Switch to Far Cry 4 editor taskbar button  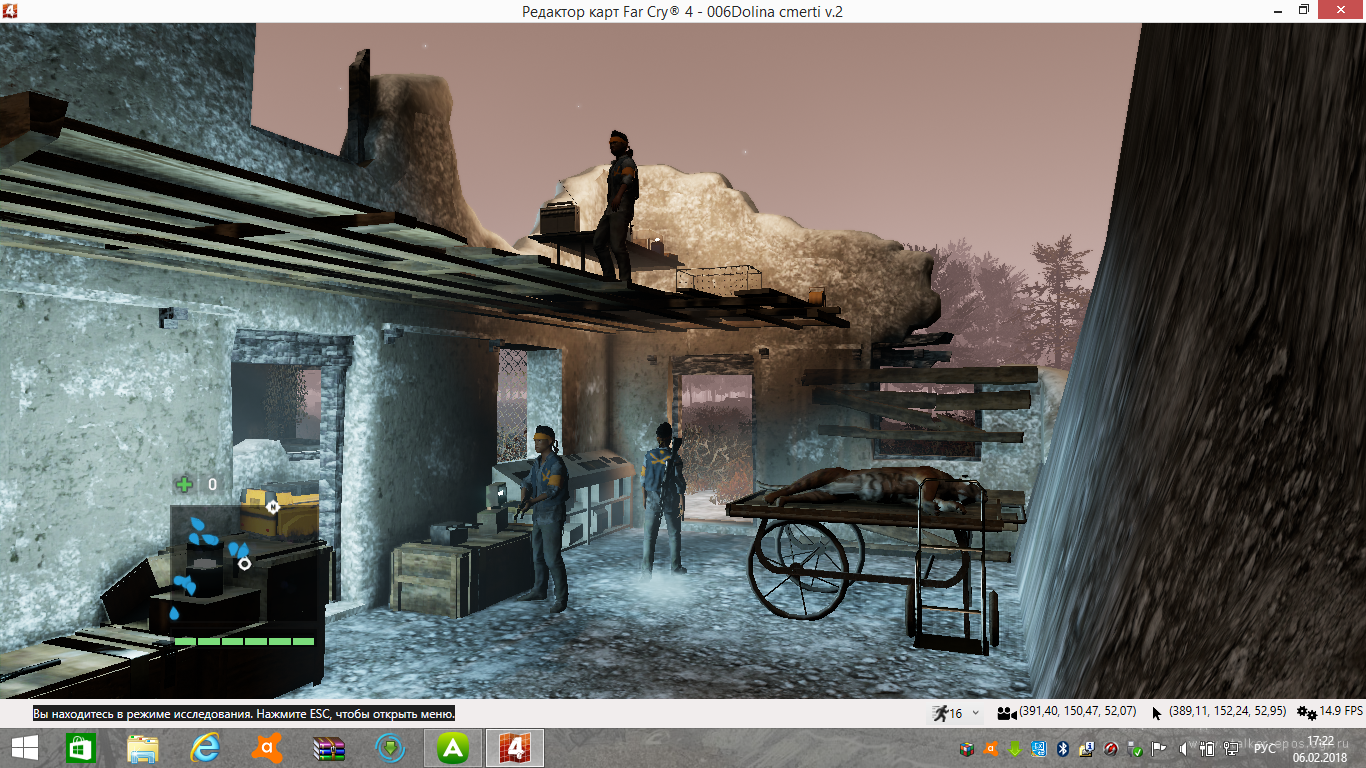(x=515, y=748)
